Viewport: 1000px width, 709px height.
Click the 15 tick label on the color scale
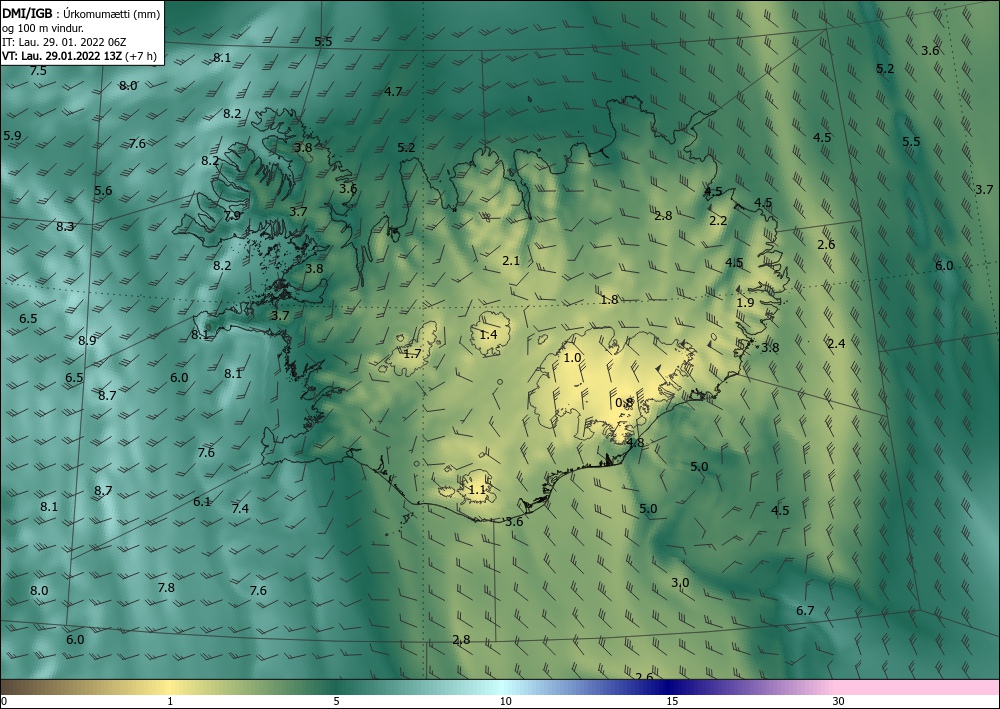coord(672,701)
